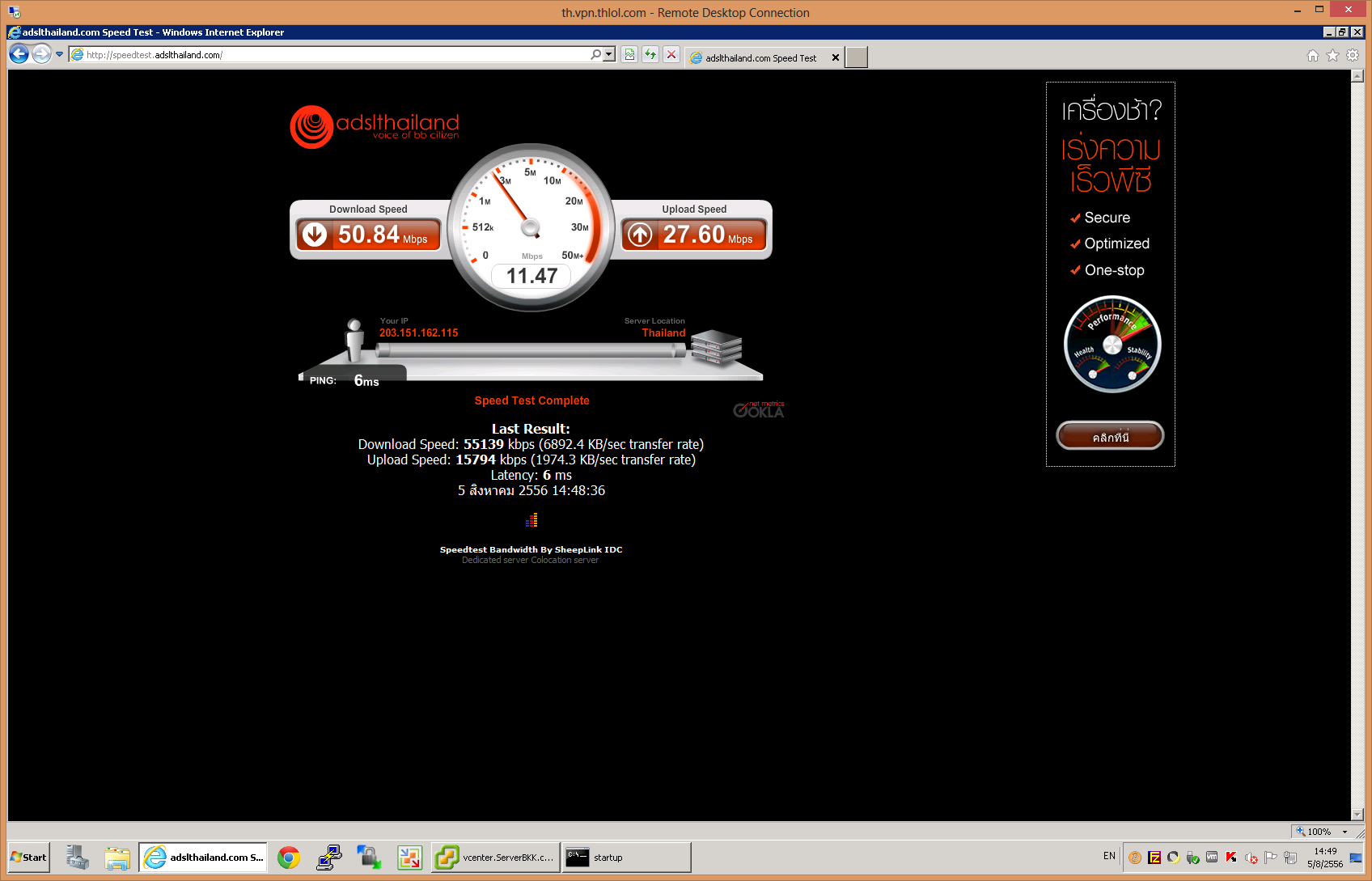Viewport: 1372px width, 881px height.
Task: Open the Favorites star icon
Action: [x=1333, y=56]
